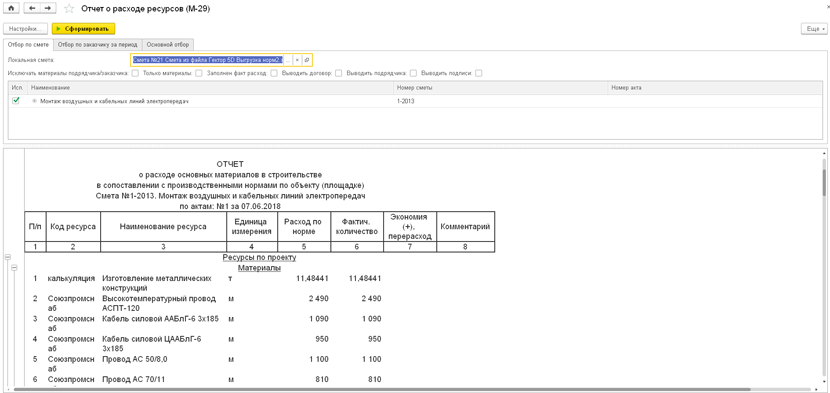830x393 pixels.
Task: Click the vertical report scrollbar thumb
Action: click(x=824, y=183)
